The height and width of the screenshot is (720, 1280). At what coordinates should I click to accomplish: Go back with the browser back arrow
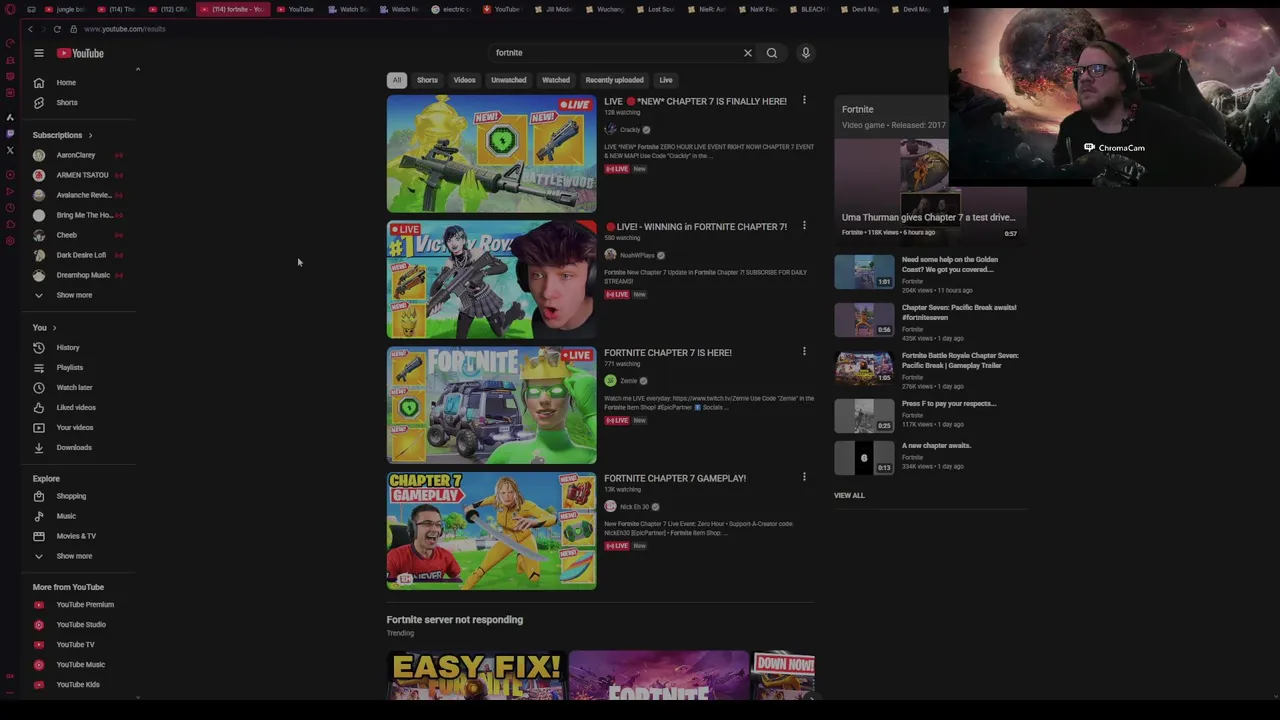[30, 29]
